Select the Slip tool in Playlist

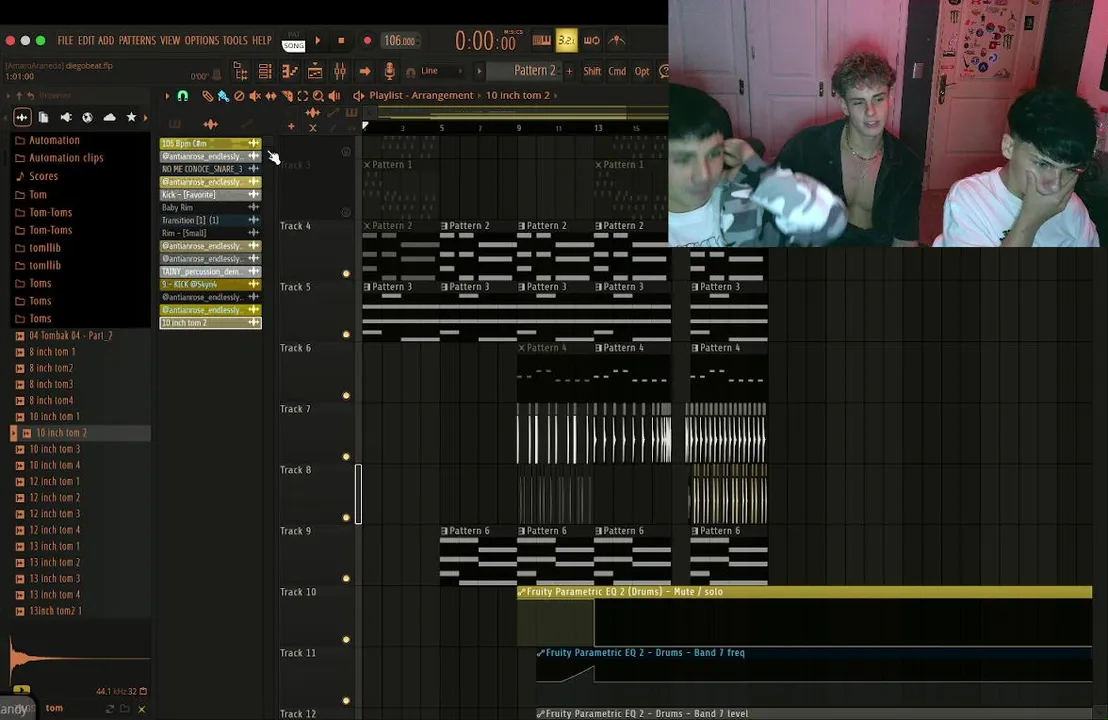point(271,95)
